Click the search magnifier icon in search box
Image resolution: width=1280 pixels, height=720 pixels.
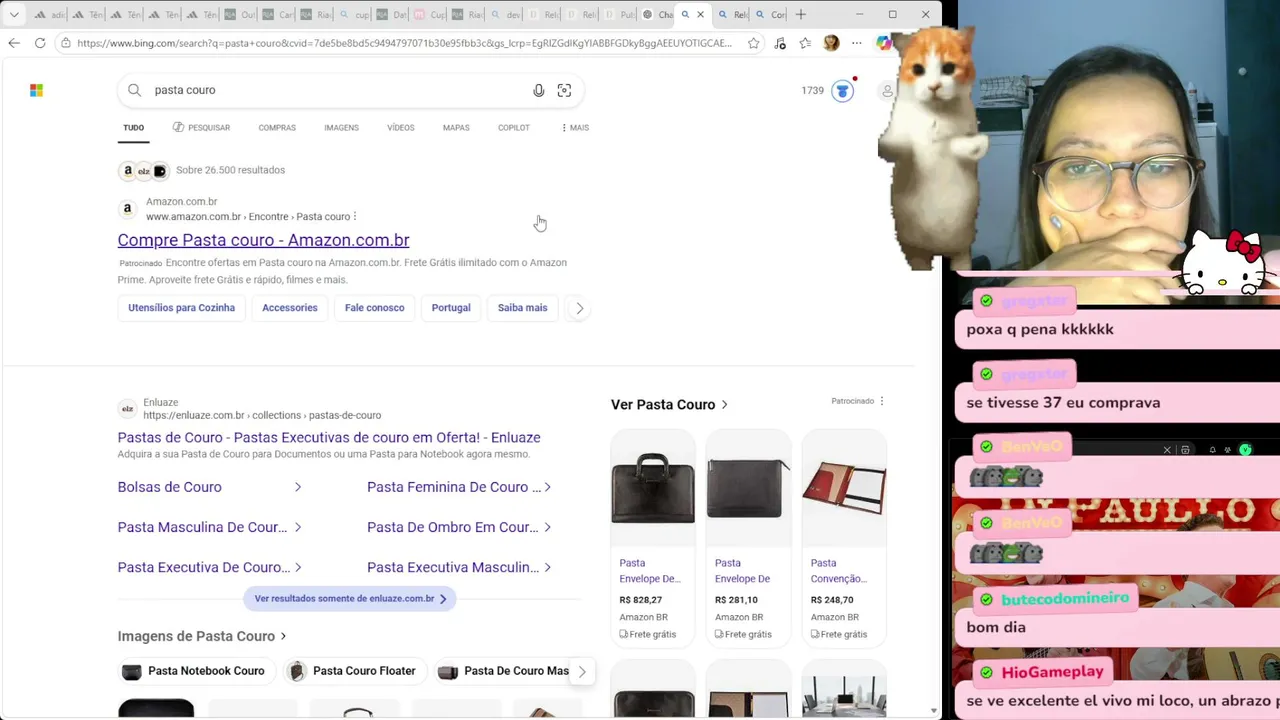(134, 90)
